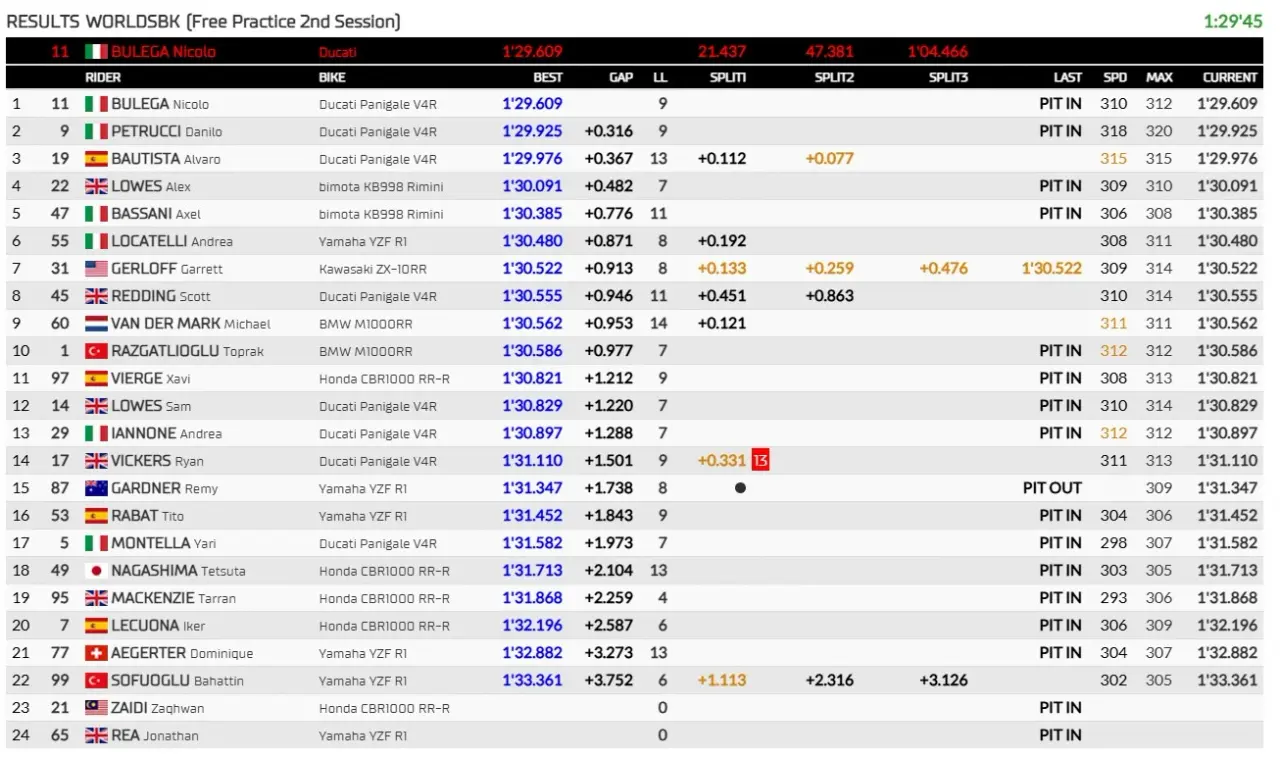Click the GAP column header
1280x758 pixels.
[x=621, y=77]
